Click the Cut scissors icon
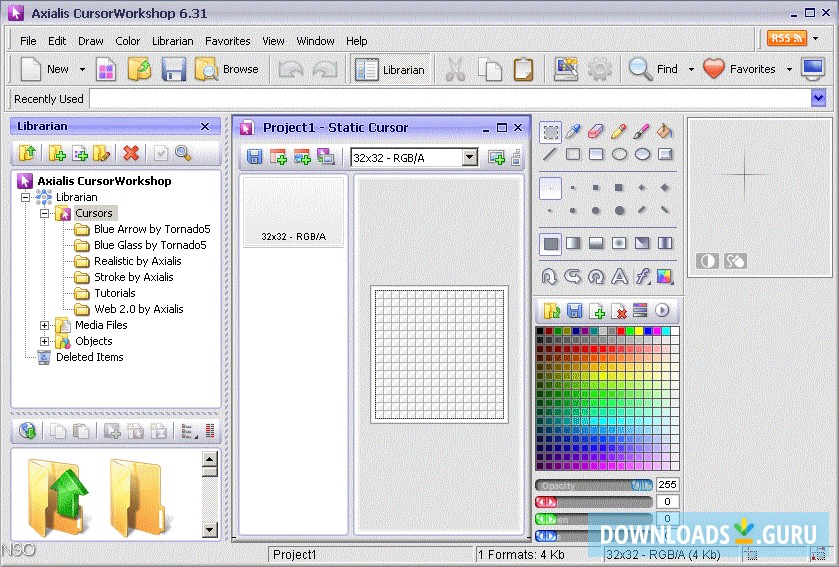Image resolution: width=839 pixels, height=567 pixels. (x=455, y=70)
